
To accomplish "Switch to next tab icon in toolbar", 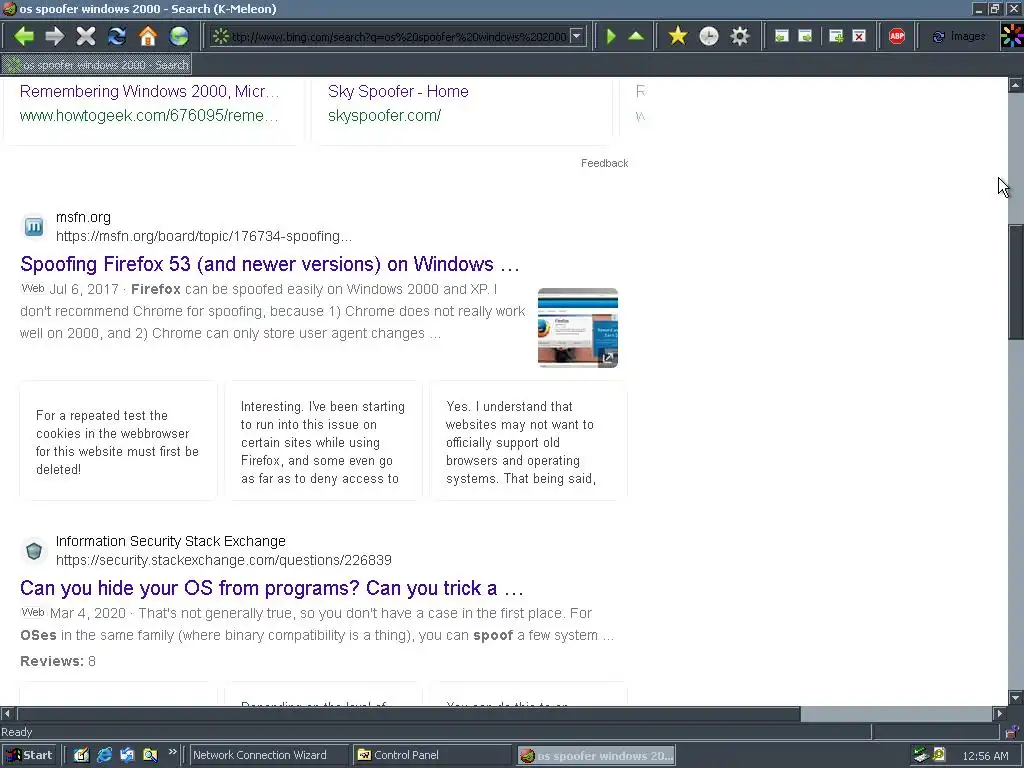I will click(805, 37).
